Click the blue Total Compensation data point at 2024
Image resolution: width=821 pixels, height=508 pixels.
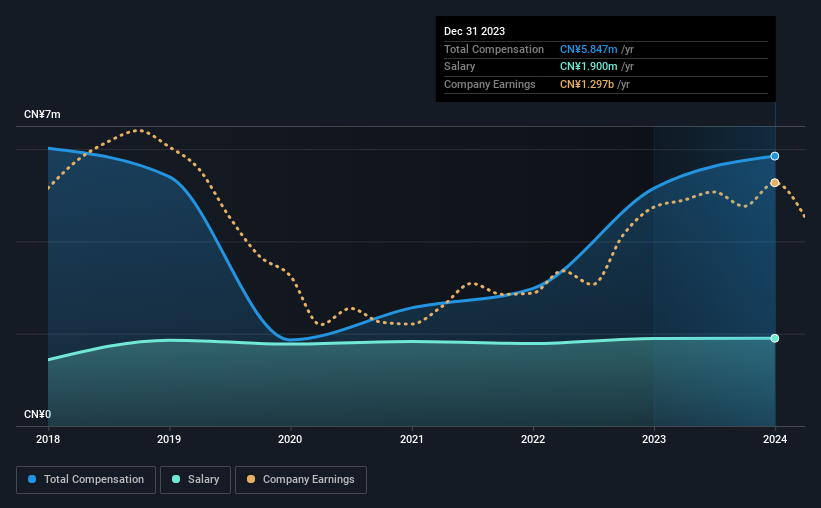point(774,156)
